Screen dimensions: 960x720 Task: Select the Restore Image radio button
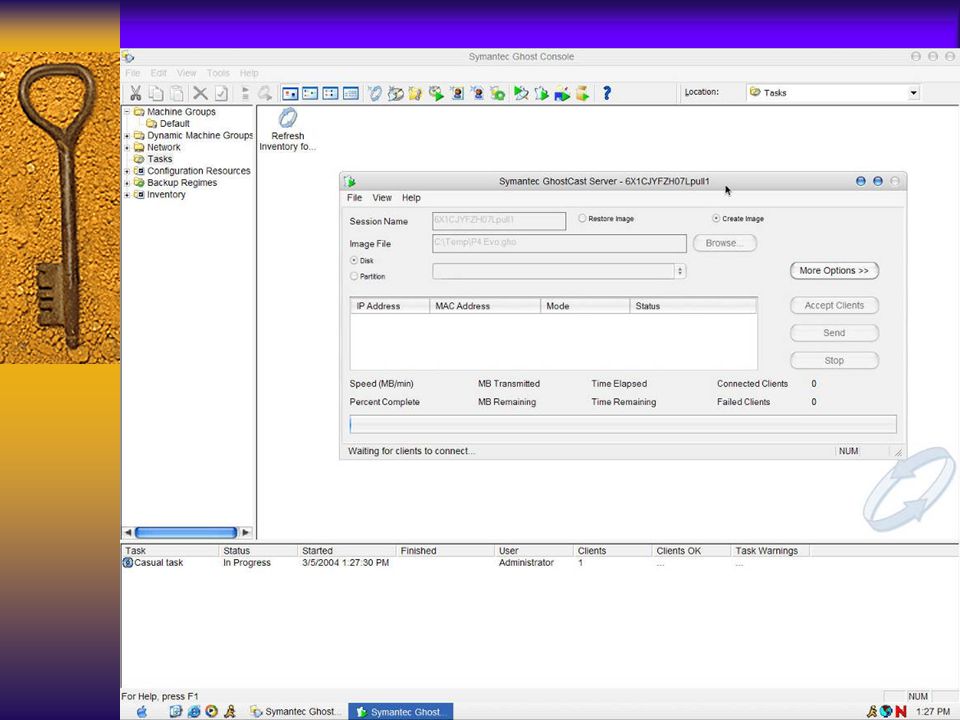tap(582, 218)
